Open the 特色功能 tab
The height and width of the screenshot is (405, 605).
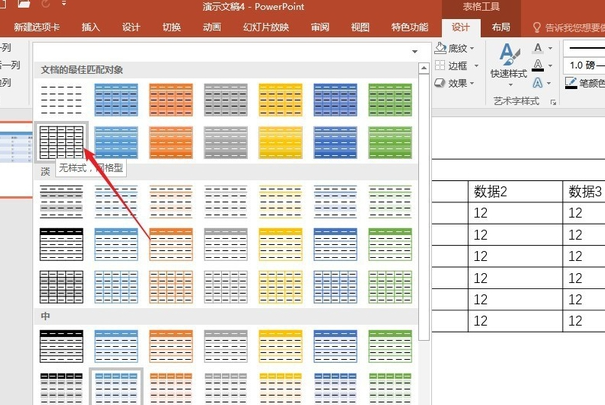coord(410,27)
